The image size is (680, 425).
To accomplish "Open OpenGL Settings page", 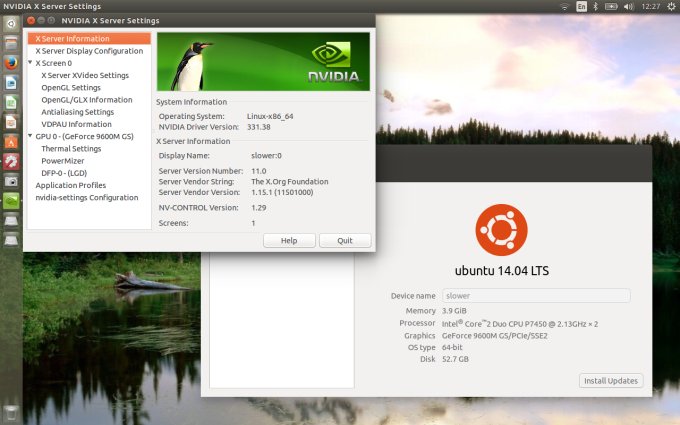I will point(71,87).
